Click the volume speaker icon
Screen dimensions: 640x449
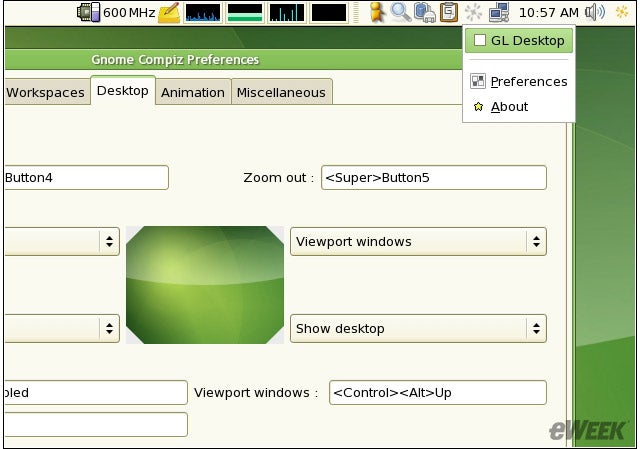(x=596, y=12)
